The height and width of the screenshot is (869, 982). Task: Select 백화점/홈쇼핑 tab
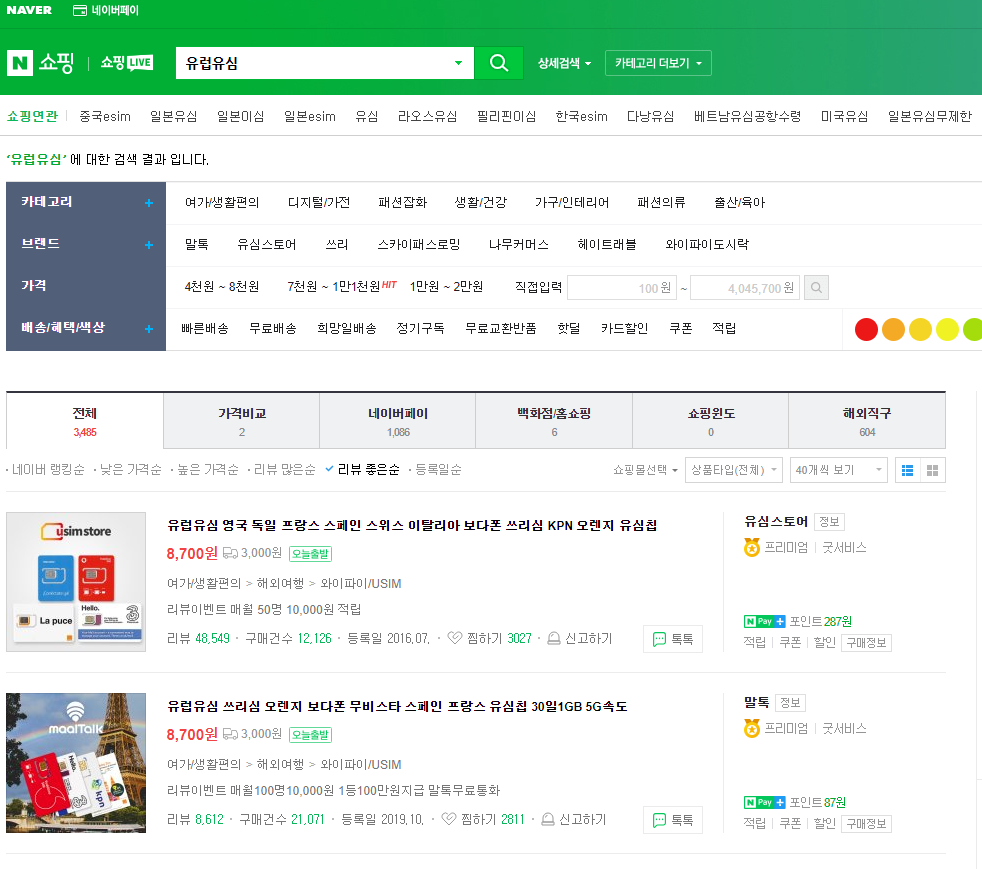pos(554,421)
